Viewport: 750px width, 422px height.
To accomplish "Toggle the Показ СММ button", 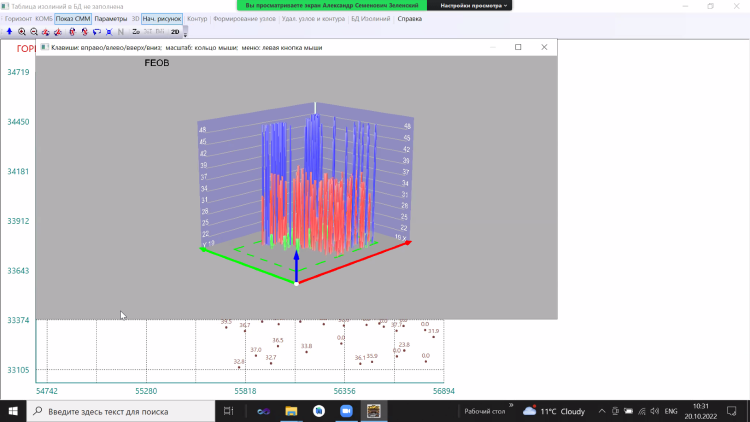I will point(72,19).
